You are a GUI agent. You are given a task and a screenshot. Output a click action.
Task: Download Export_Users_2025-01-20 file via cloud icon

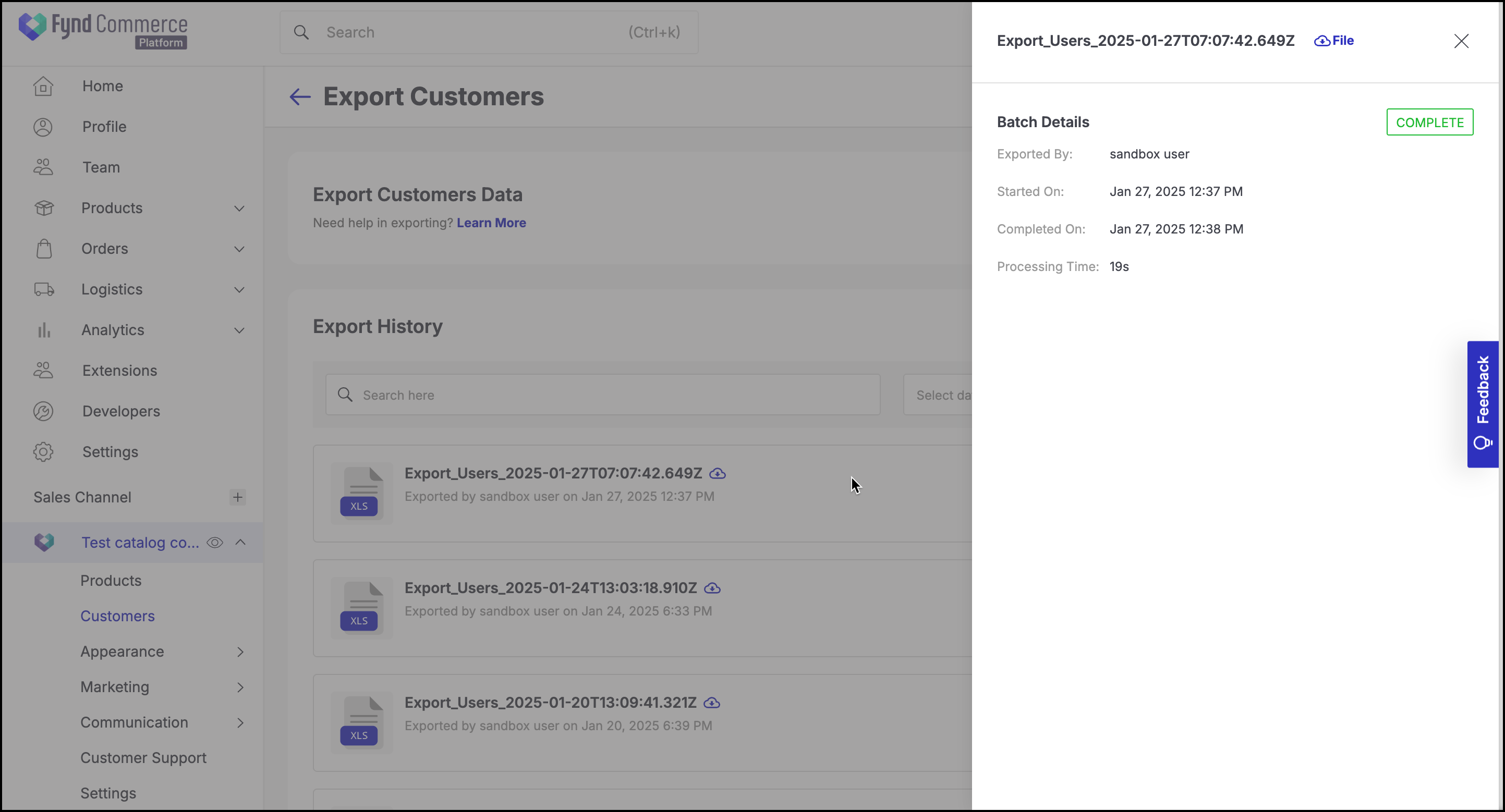pos(712,704)
